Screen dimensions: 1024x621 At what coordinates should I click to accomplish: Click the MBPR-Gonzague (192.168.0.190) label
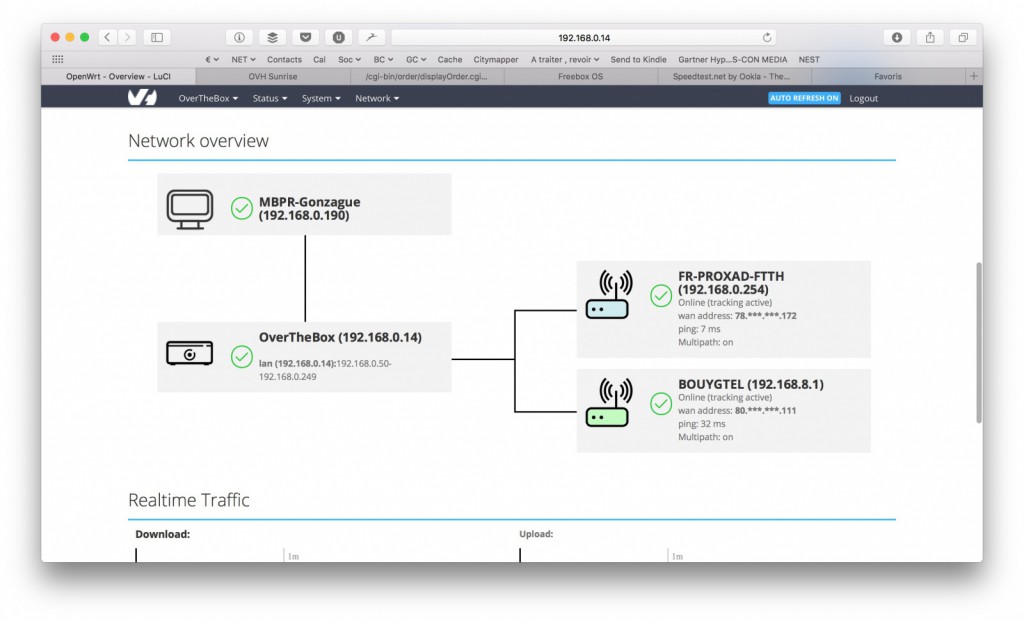click(310, 208)
